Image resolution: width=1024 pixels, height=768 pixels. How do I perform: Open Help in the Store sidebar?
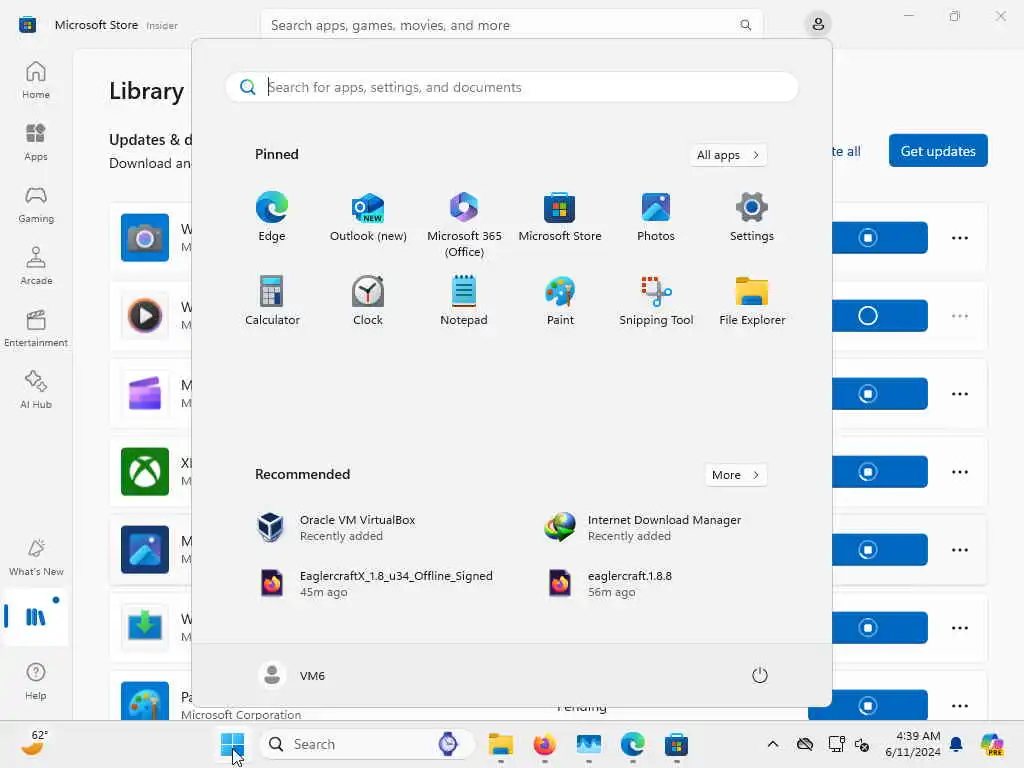click(36, 682)
